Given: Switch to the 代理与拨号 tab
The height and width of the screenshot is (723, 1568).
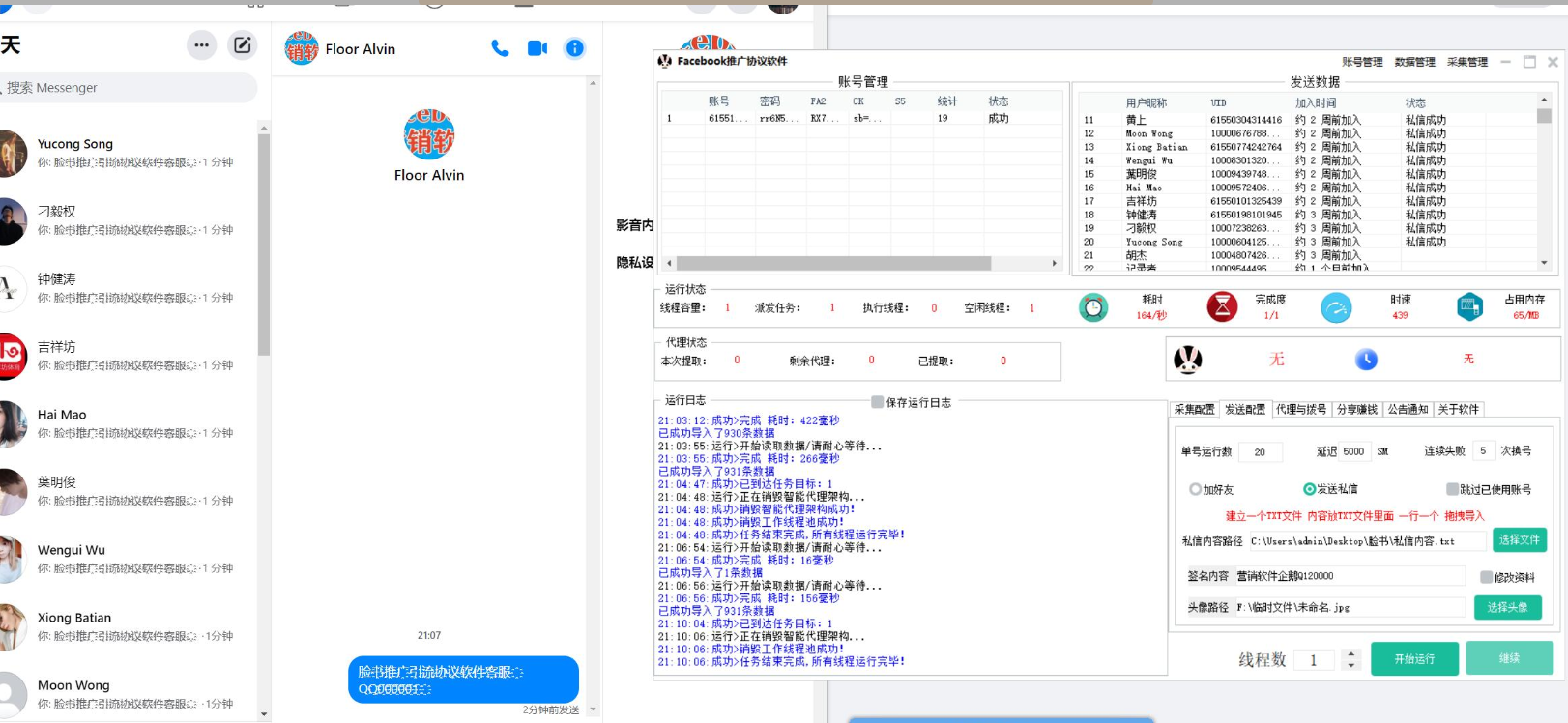Looking at the screenshot, I should click(1301, 409).
